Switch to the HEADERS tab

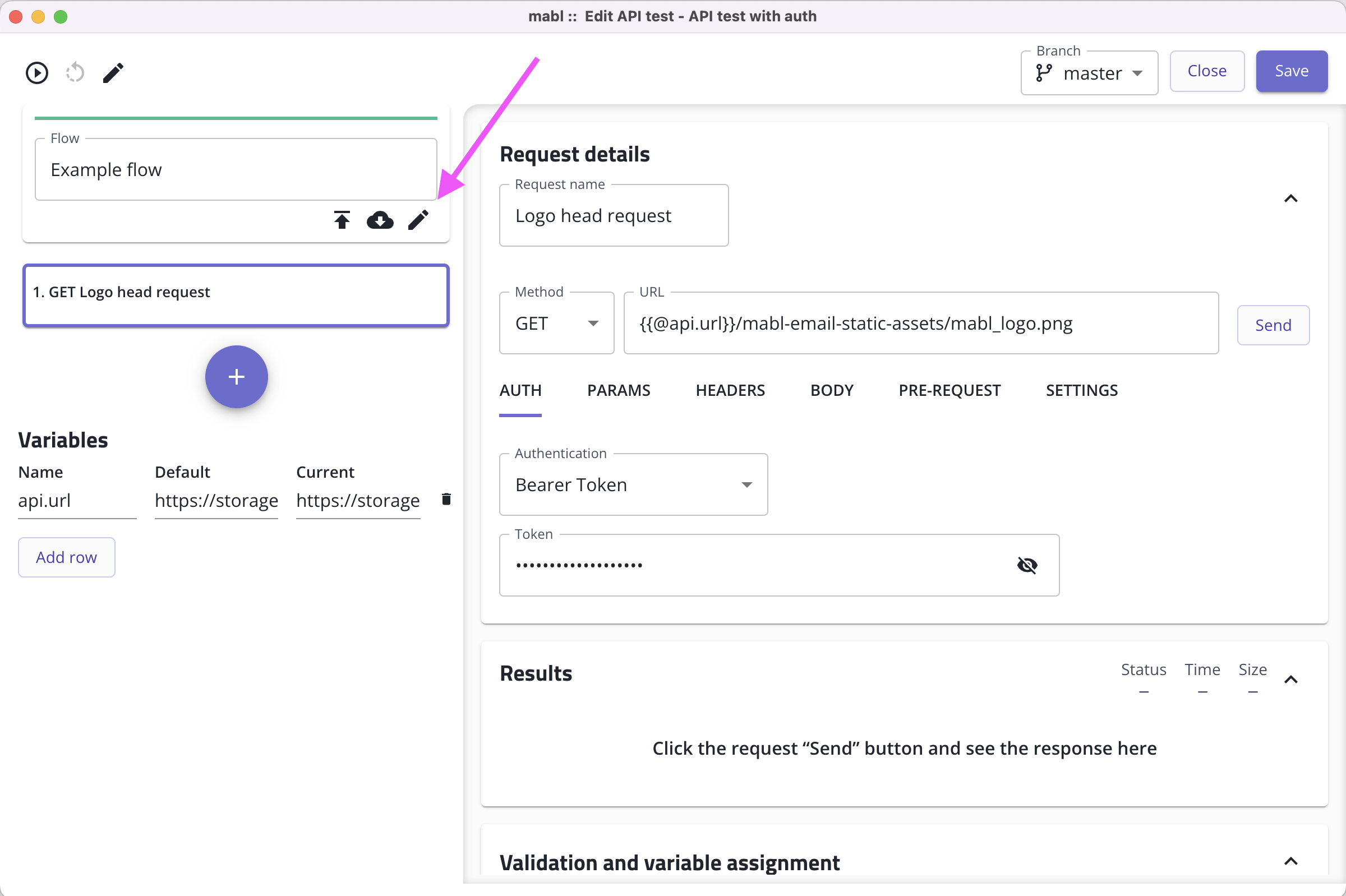[730, 390]
